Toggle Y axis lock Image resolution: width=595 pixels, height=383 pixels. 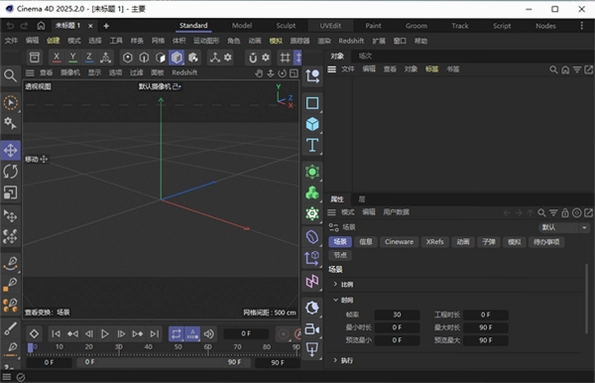point(72,58)
